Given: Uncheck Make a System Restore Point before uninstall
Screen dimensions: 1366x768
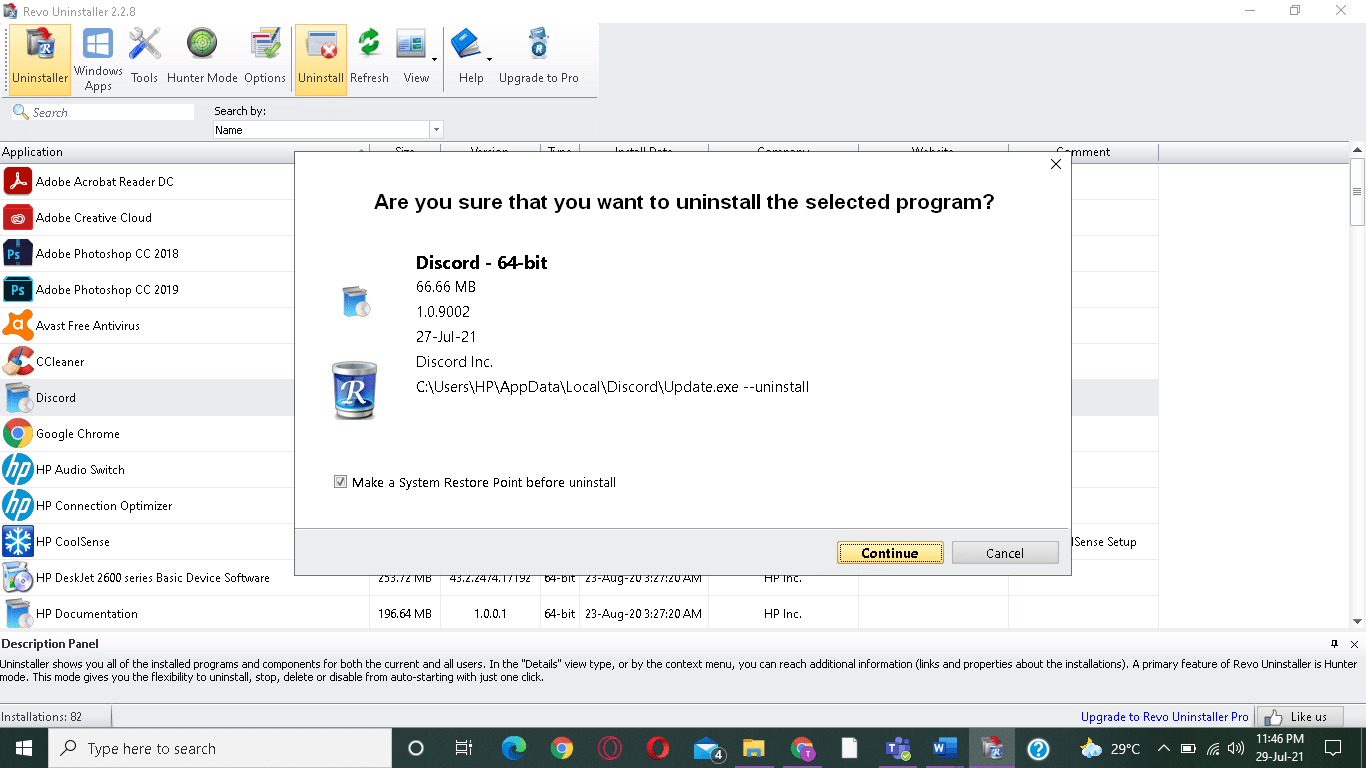Looking at the screenshot, I should (341, 482).
